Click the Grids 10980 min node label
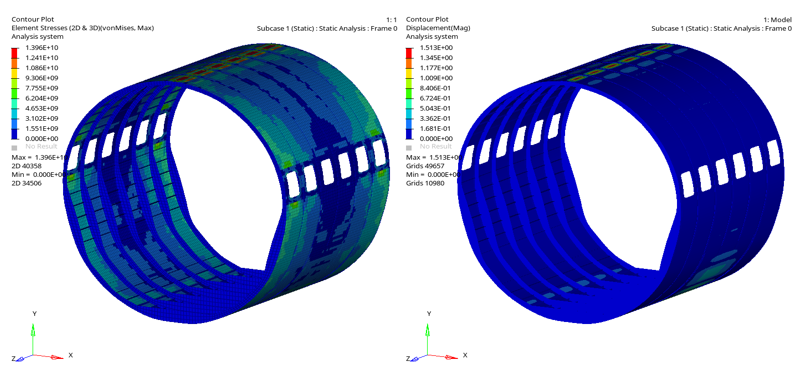Screen dimensions: 807x379 pyautogui.click(x=425, y=184)
